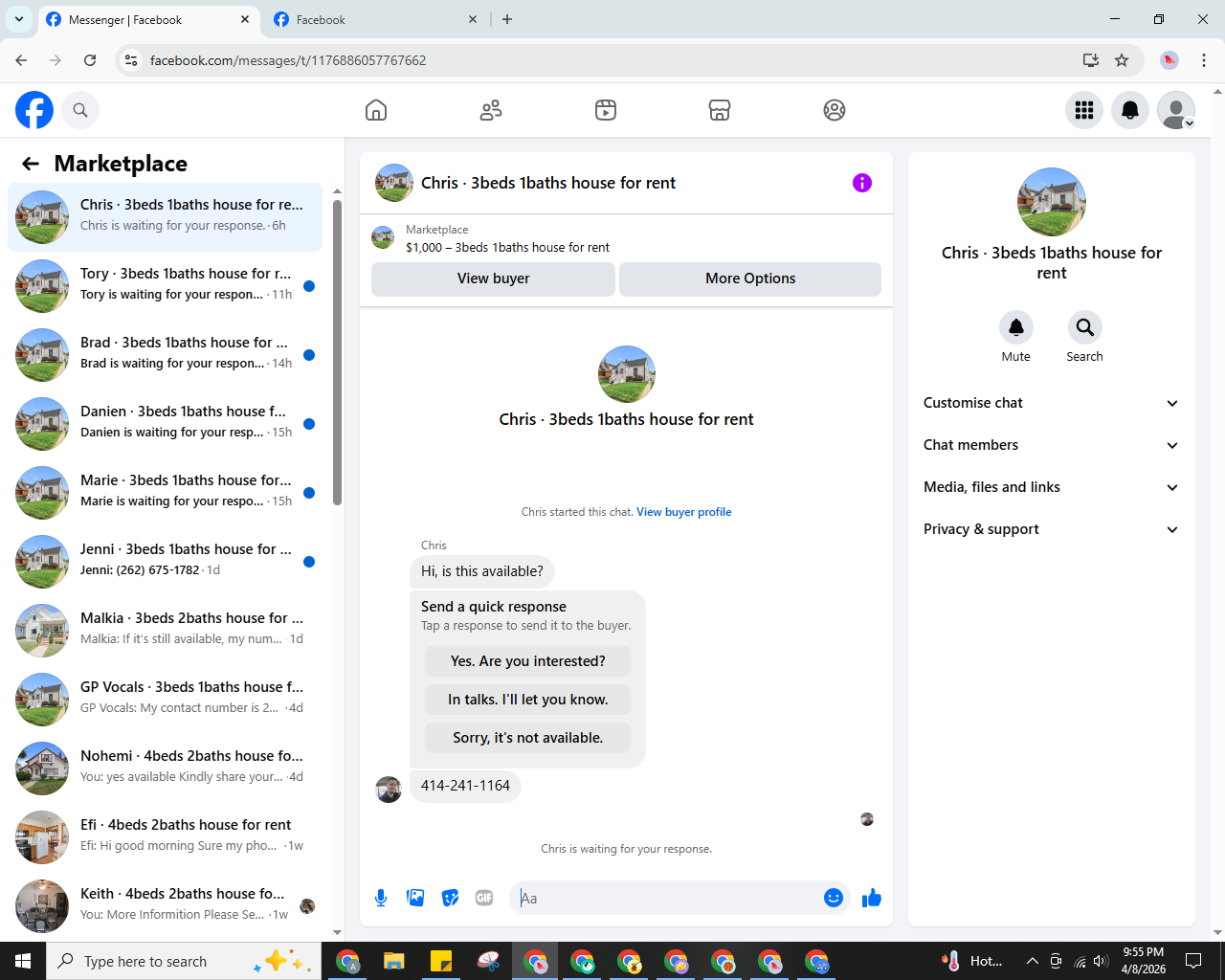Open the Friends icon in top navigation
The image size is (1225, 980).
point(491,110)
